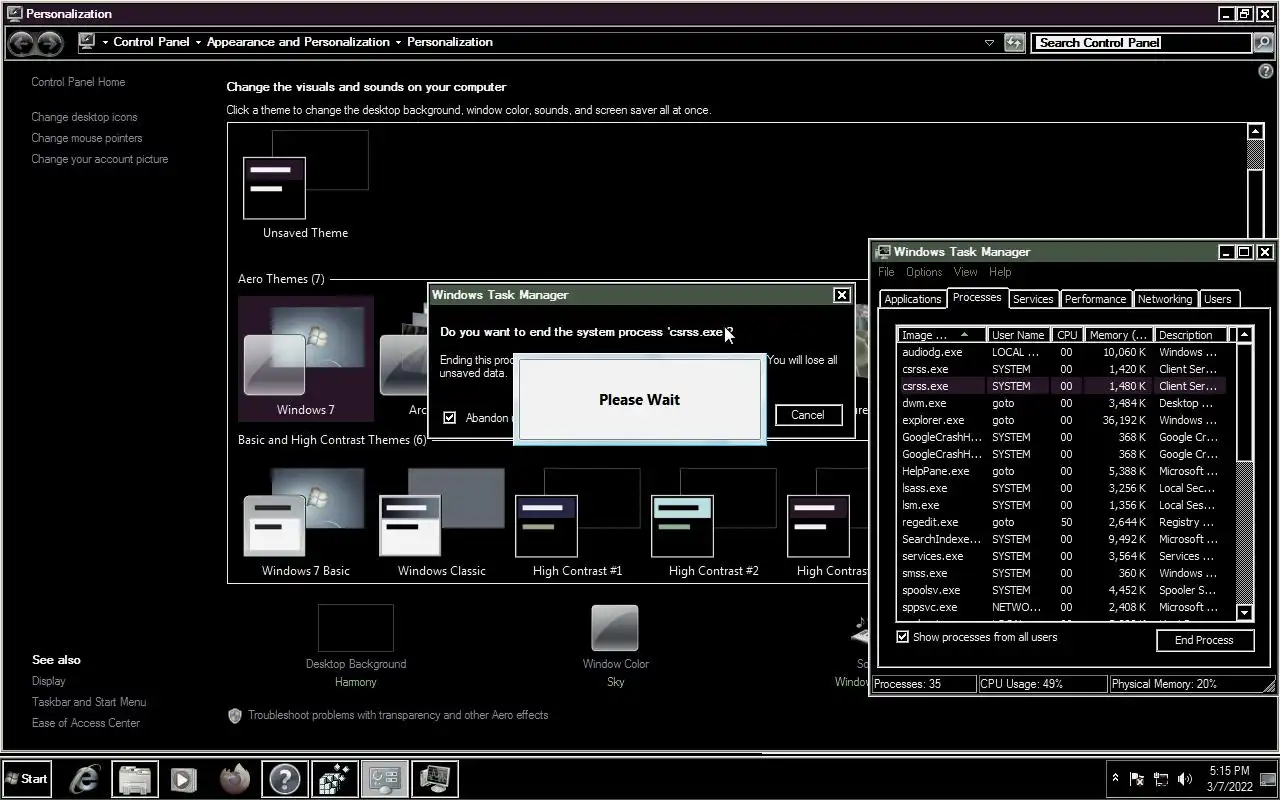The height and width of the screenshot is (800, 1280).
Task: Click the refresh icon beside the address bar
Action: pos(1014,42)
